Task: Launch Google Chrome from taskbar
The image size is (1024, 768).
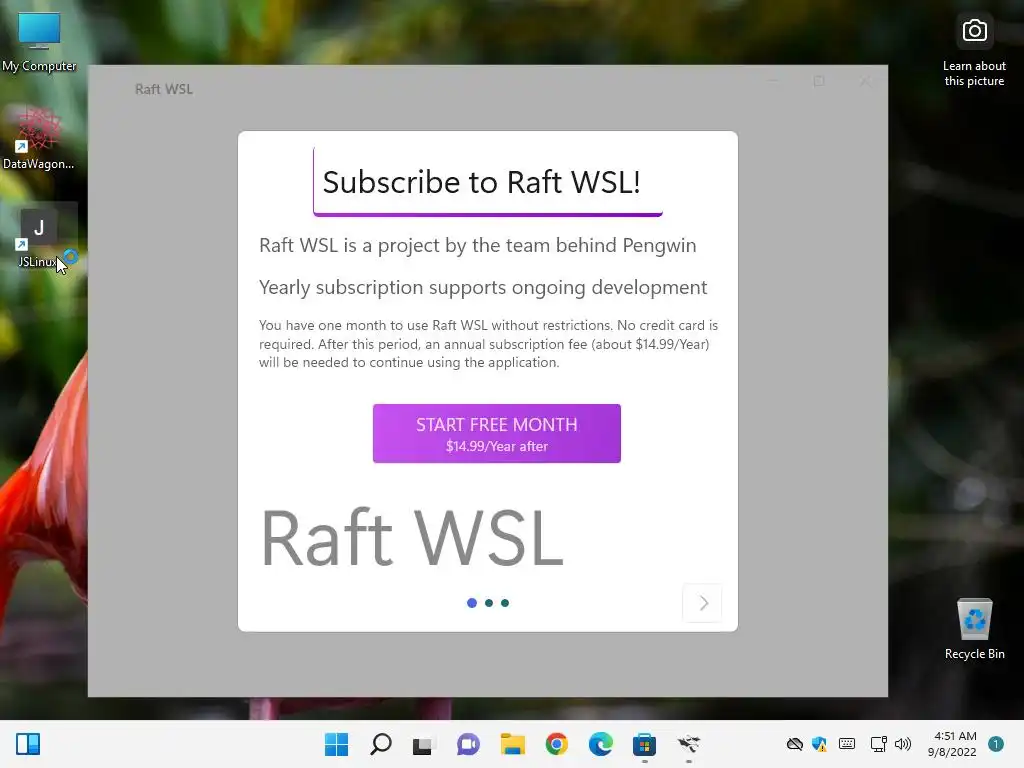Action: pyautogui.click(x=556, y=744)
